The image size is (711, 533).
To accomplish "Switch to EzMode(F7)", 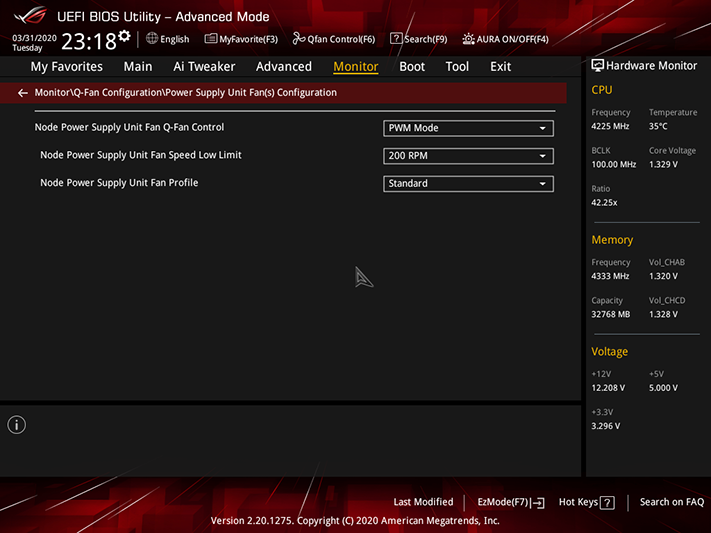I will point(503,502).
